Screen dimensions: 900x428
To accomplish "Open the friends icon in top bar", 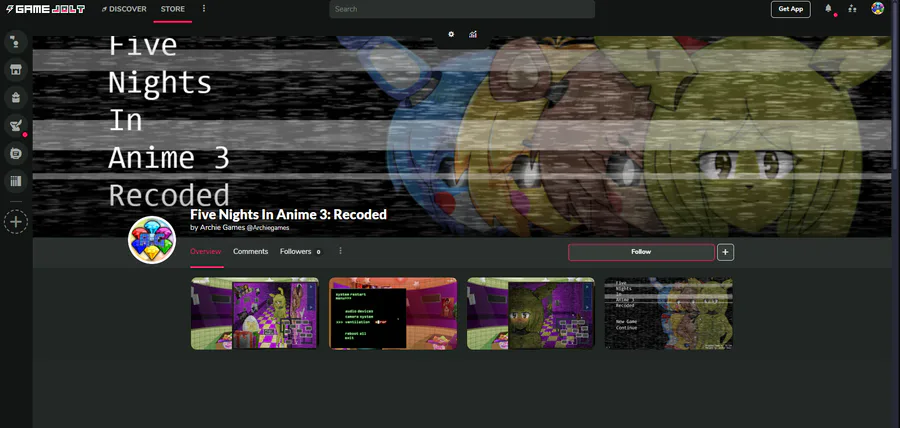I will pos(852,9).
